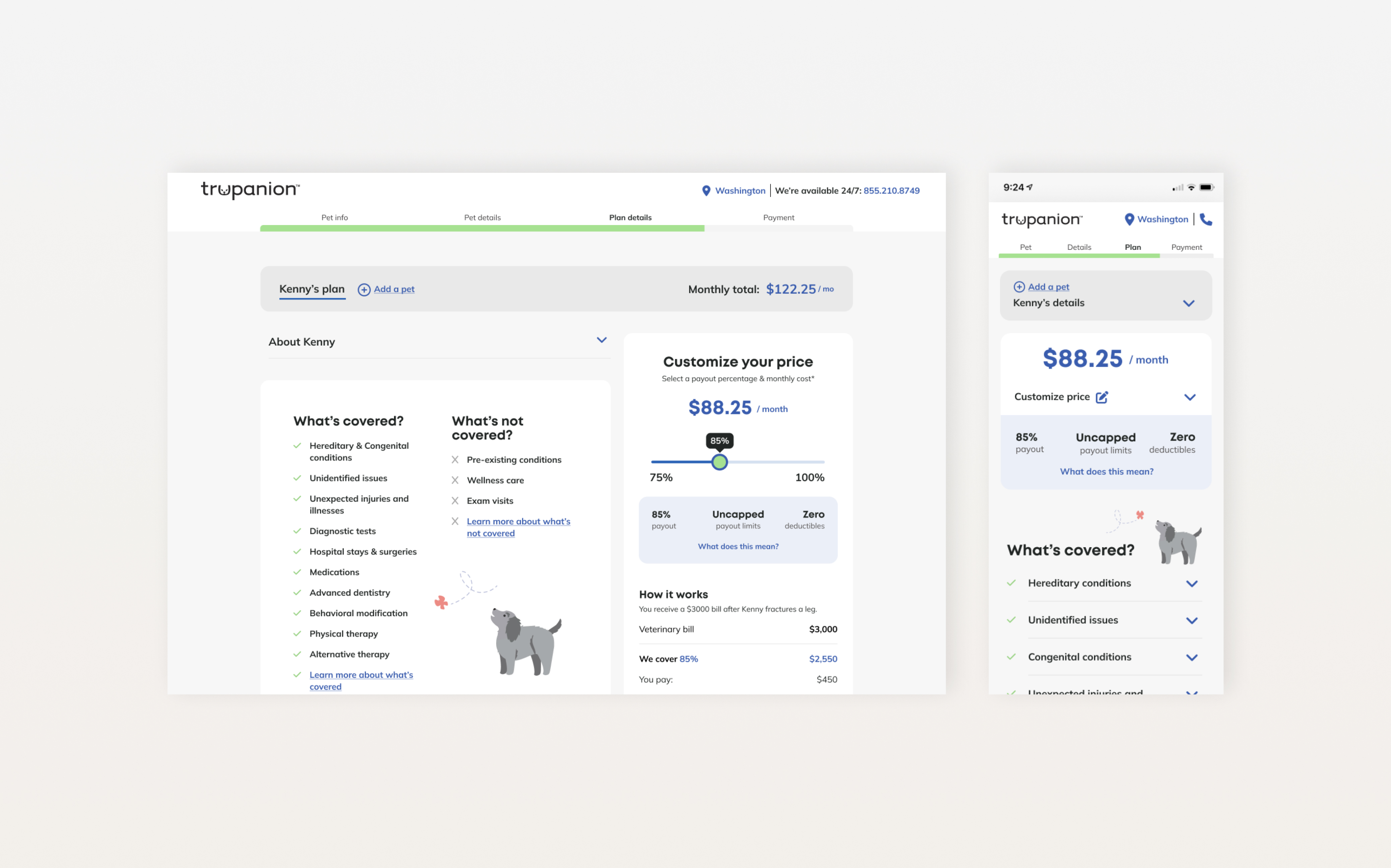Tap the location arrow next to 9:24
Image resolution: width=1391 pixels, height=868 pixels.
click(1030, 187)
